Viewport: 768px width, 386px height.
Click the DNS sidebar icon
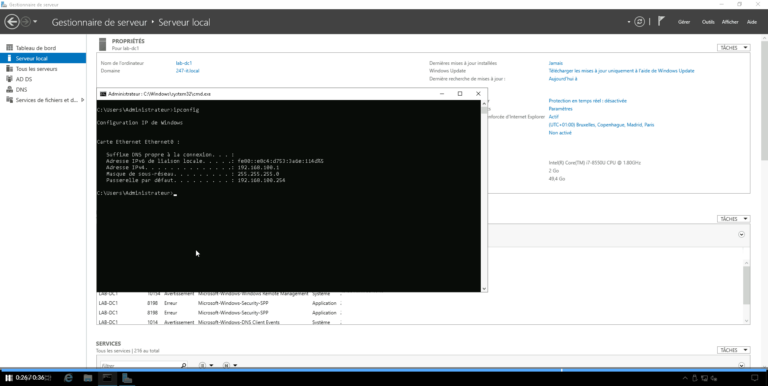tap(9, 89)
